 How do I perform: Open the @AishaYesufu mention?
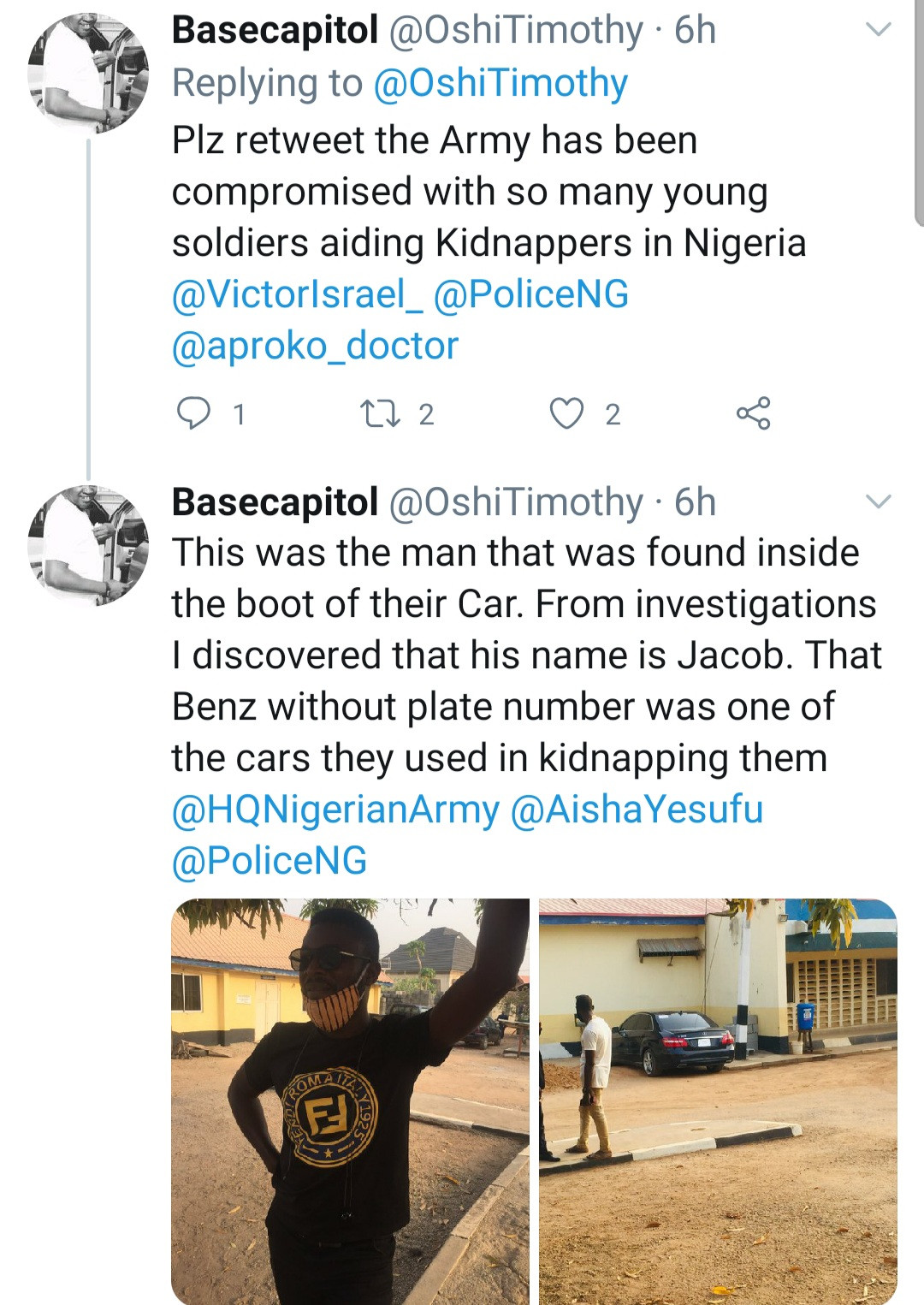pos(637,810)
